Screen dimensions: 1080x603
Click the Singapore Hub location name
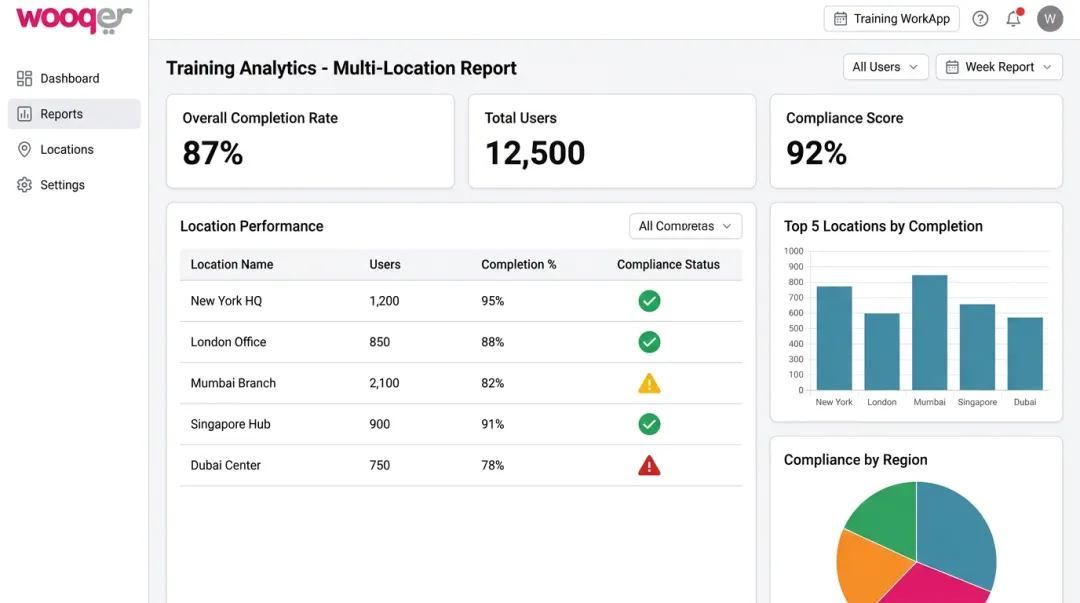230,424
